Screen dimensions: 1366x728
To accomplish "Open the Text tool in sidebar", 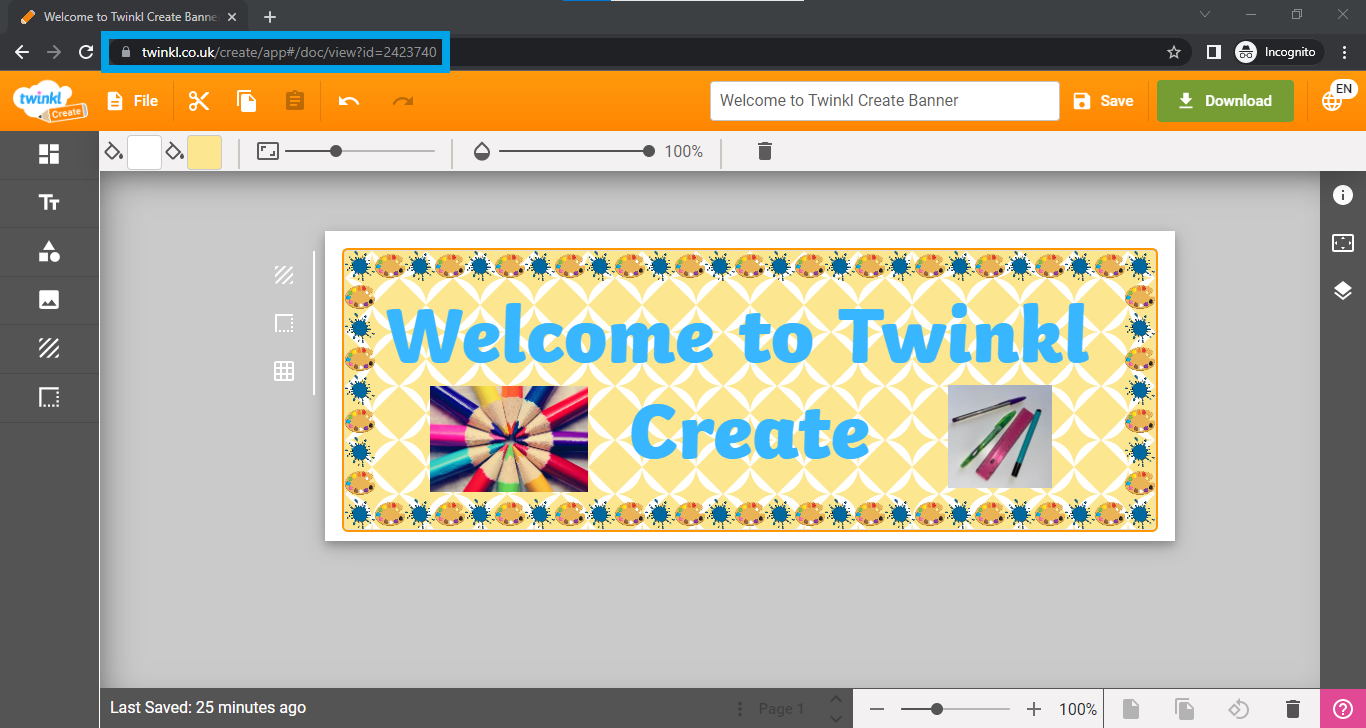I will point(49,203).
